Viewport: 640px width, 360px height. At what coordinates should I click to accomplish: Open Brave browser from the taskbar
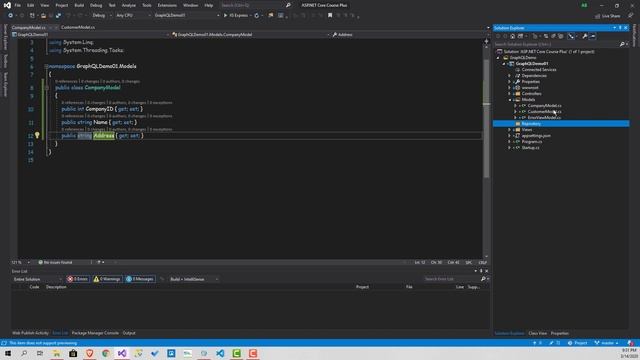(89, 353)
